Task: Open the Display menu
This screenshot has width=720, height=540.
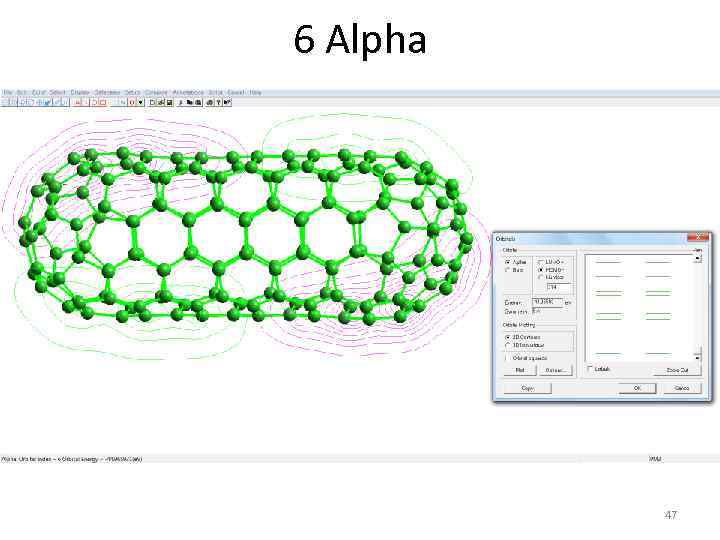Action: click(x=79, y=92)
